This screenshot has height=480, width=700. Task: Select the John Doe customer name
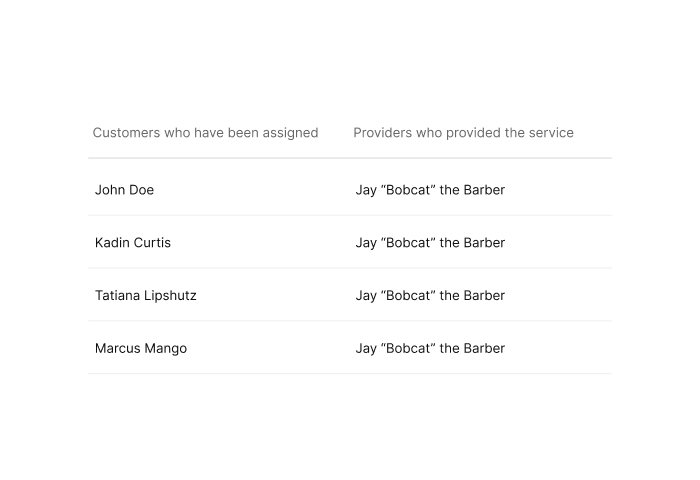(125, 190)
